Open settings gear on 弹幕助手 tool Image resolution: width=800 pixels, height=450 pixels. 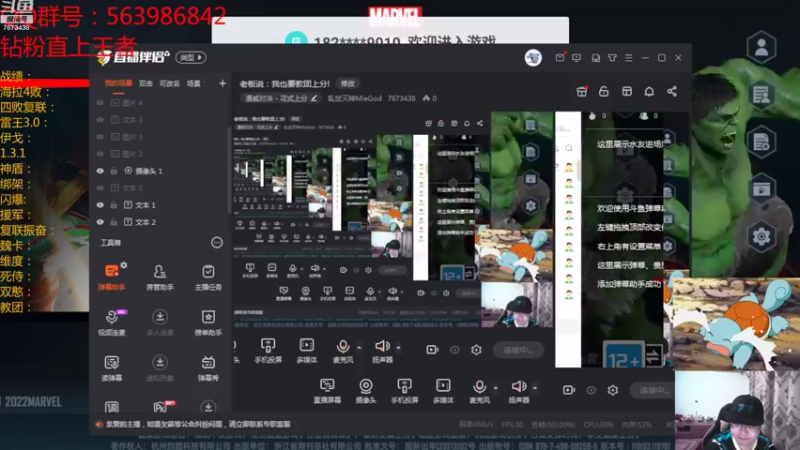click(x=124, y=265)
